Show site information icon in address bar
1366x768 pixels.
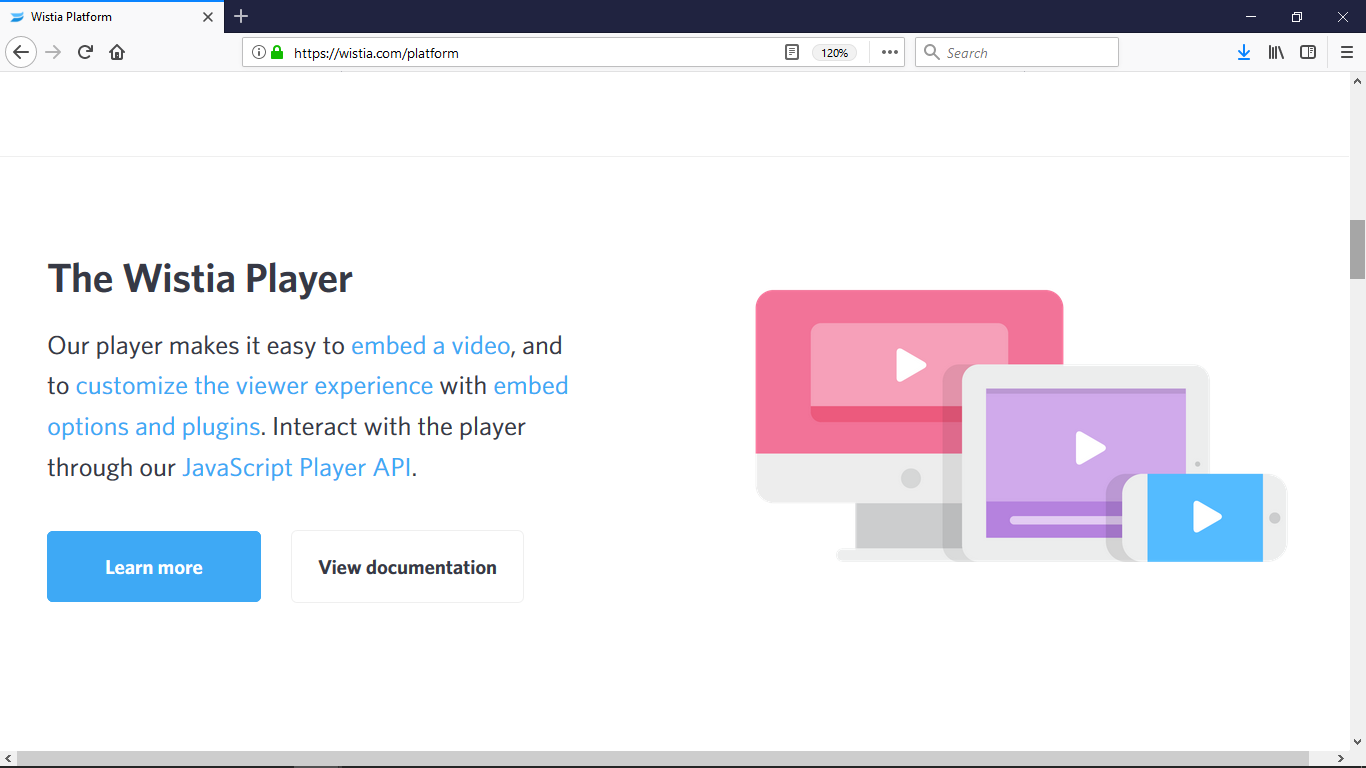258,52
